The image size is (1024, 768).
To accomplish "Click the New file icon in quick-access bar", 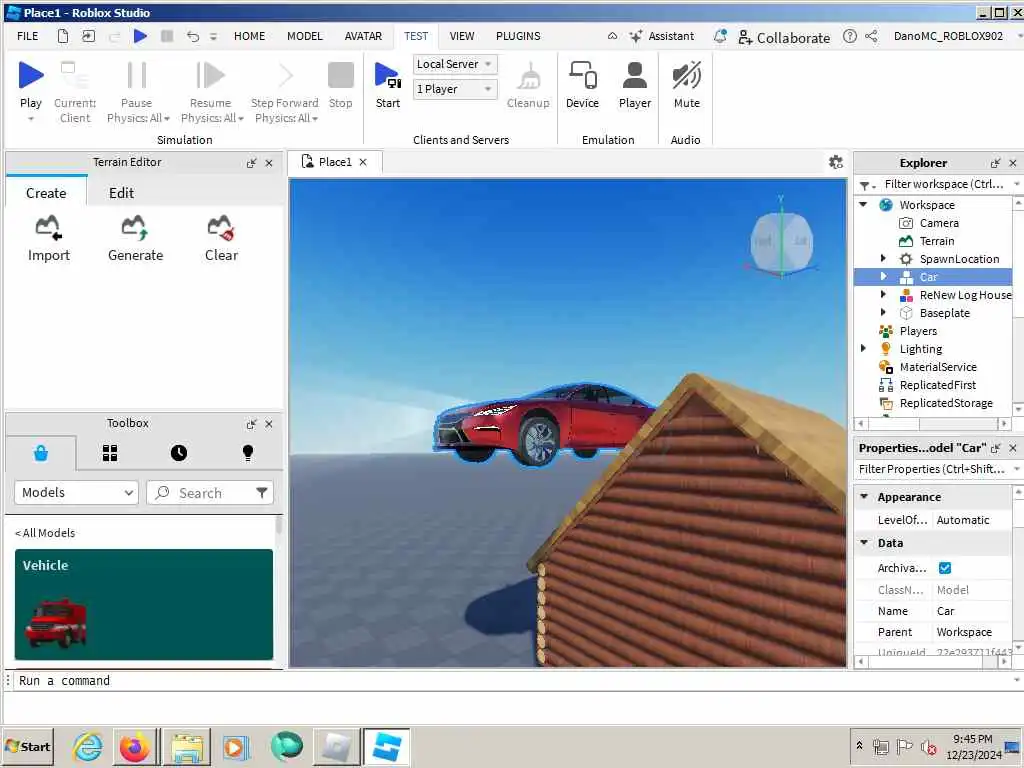I will (63, 36).
